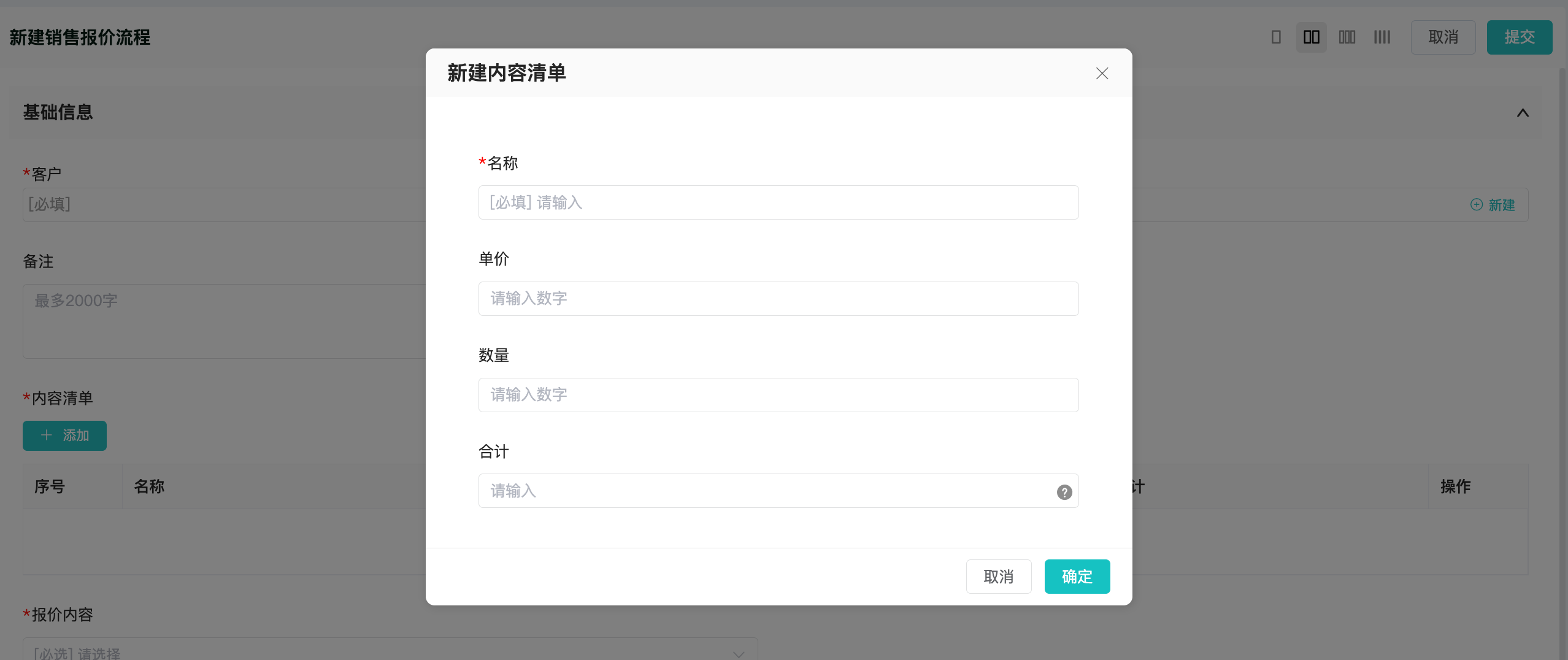Focus the 单价 number input

[x=778, y=299]
